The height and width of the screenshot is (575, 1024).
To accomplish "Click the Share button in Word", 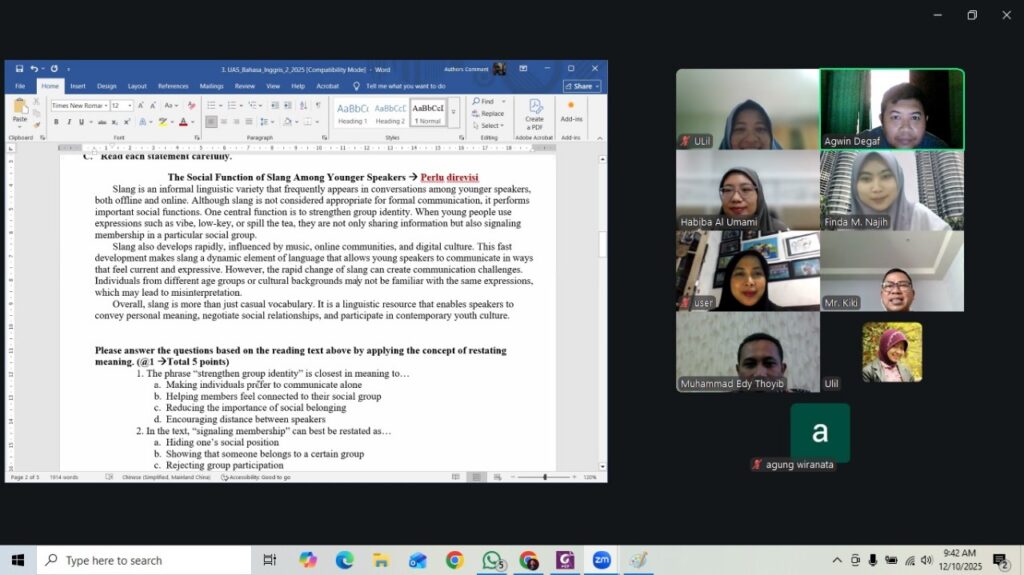I will 582,86.
